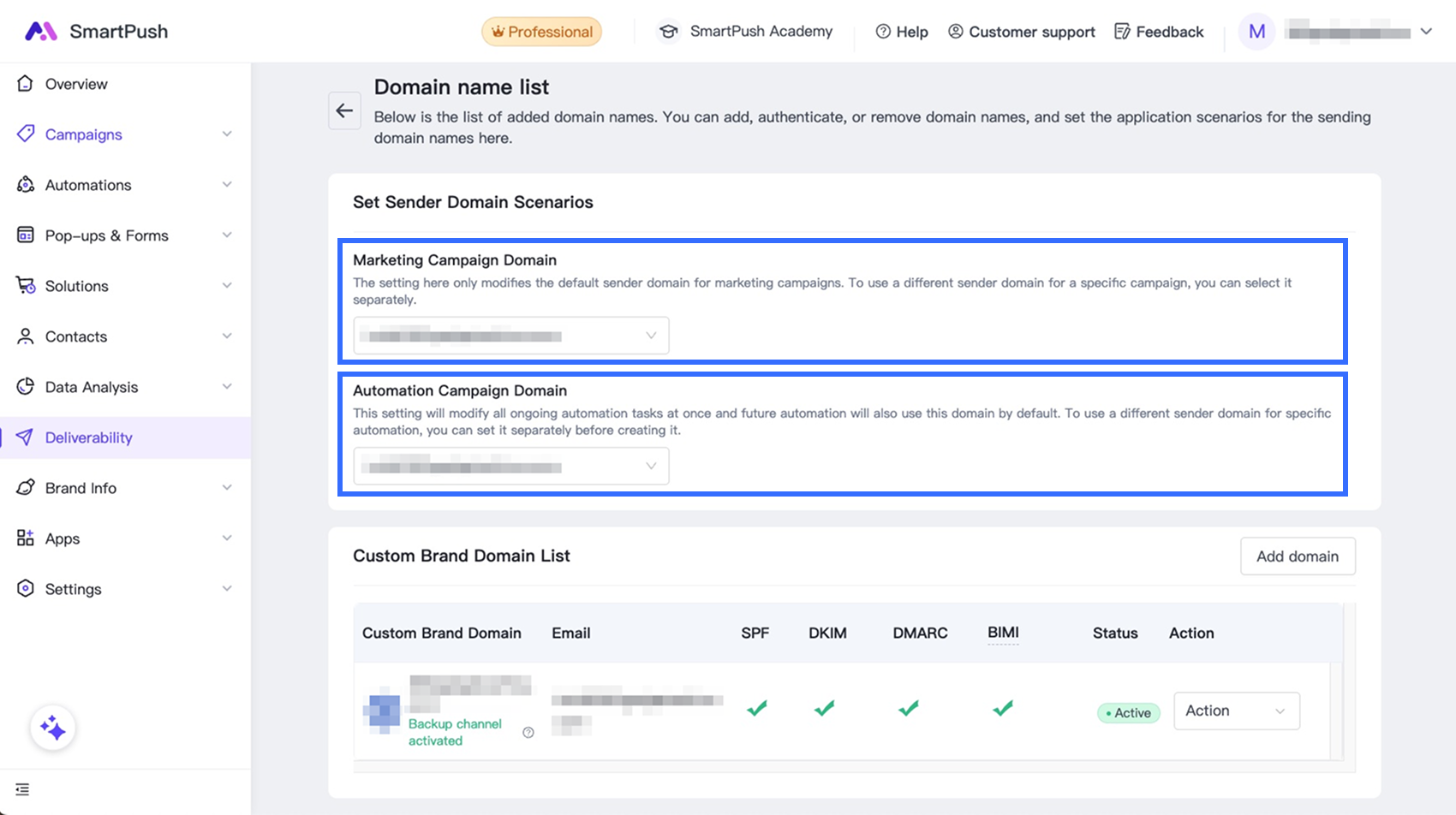
Task: Click the SmartPush logo icon
Action: point(40,32)
